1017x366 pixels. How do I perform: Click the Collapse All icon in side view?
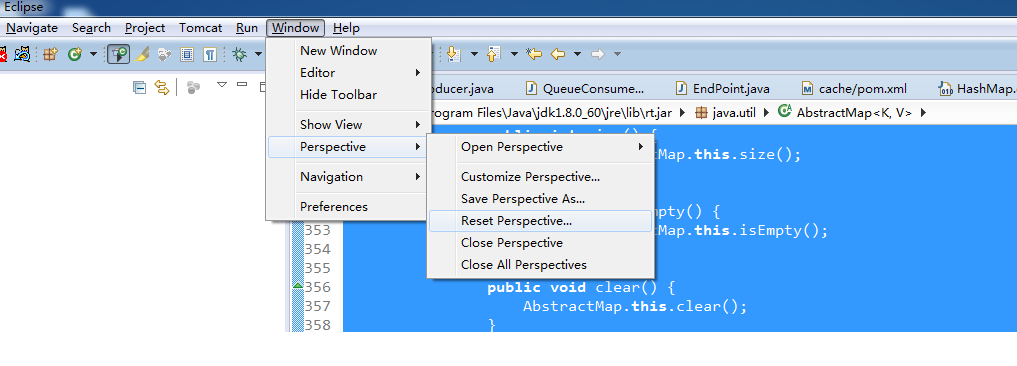pos(139,87)
